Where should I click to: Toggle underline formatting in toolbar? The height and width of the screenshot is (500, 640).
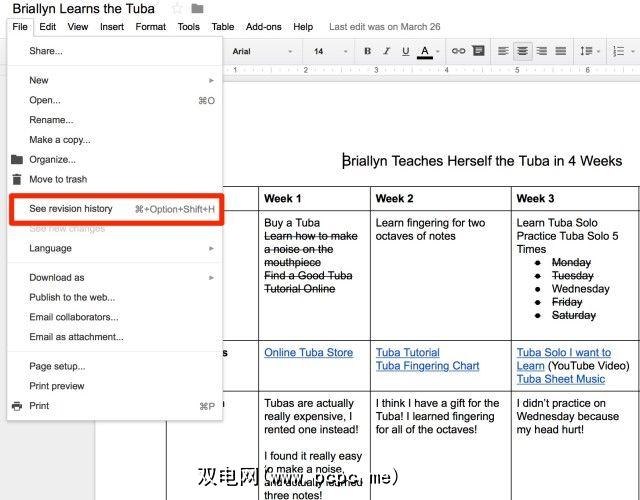click(x=405, y=51)
